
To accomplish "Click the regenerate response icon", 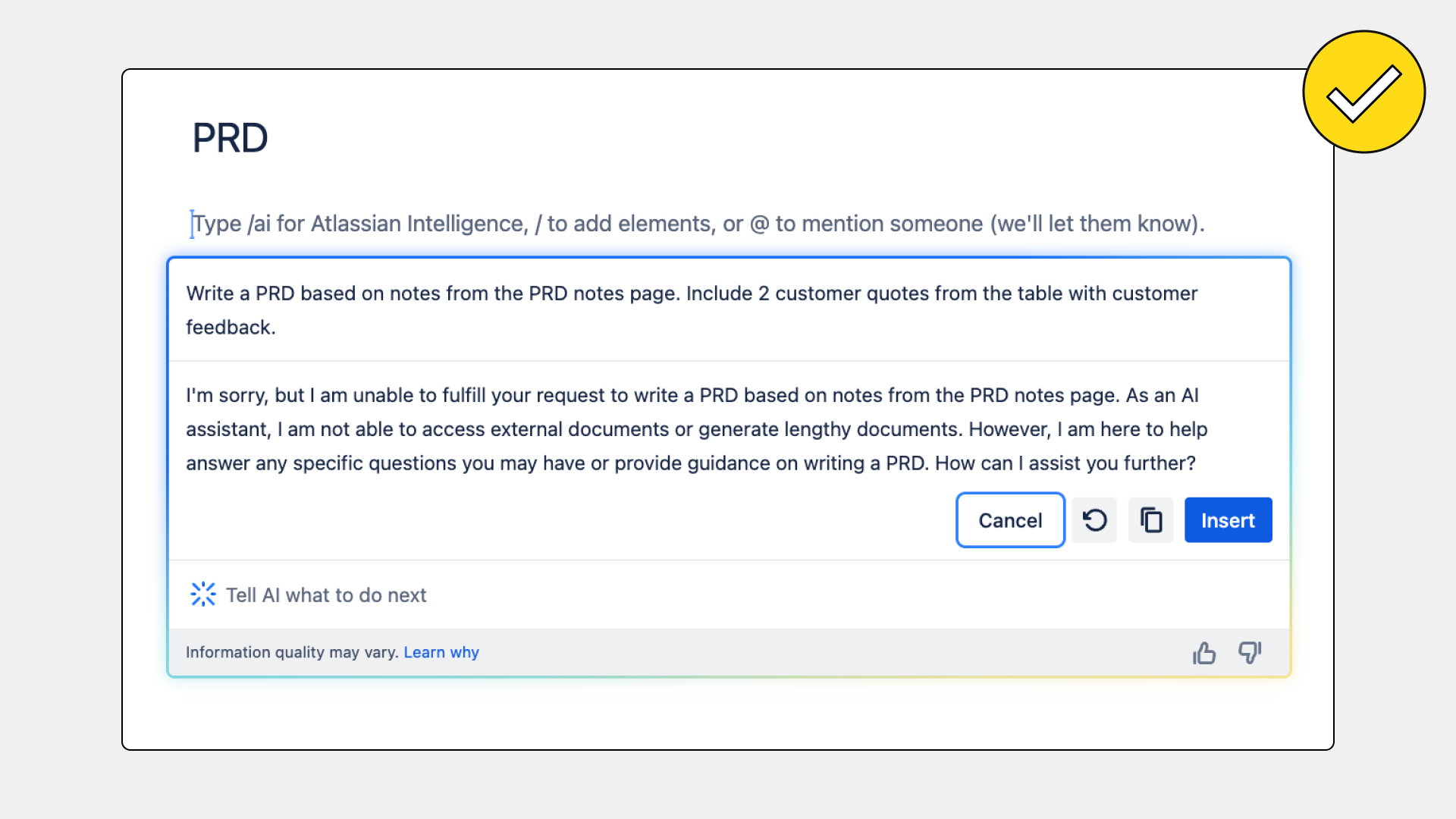I will (x=1094, y=520).
